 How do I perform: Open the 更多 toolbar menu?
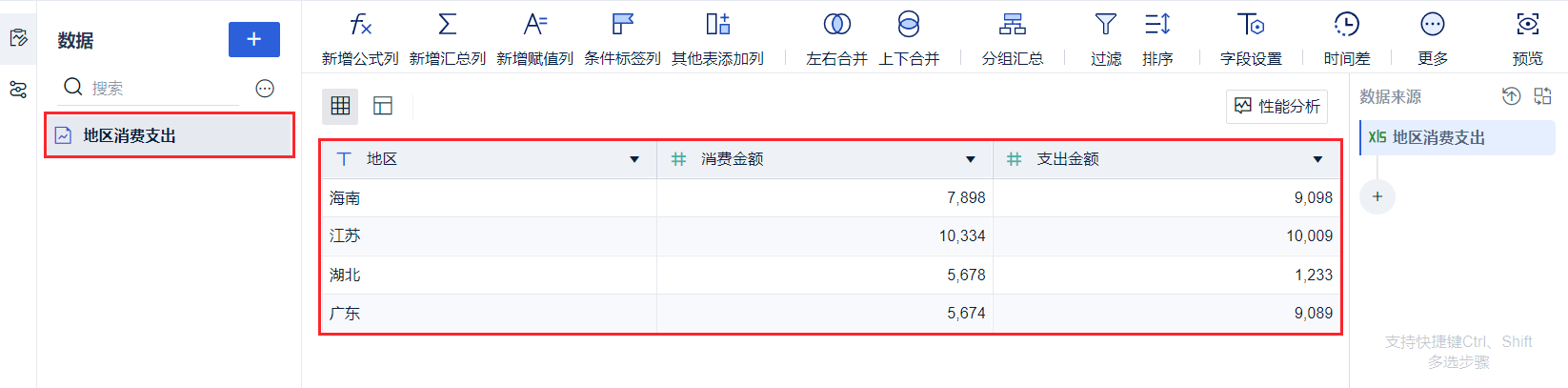[x=1432, y=25]
